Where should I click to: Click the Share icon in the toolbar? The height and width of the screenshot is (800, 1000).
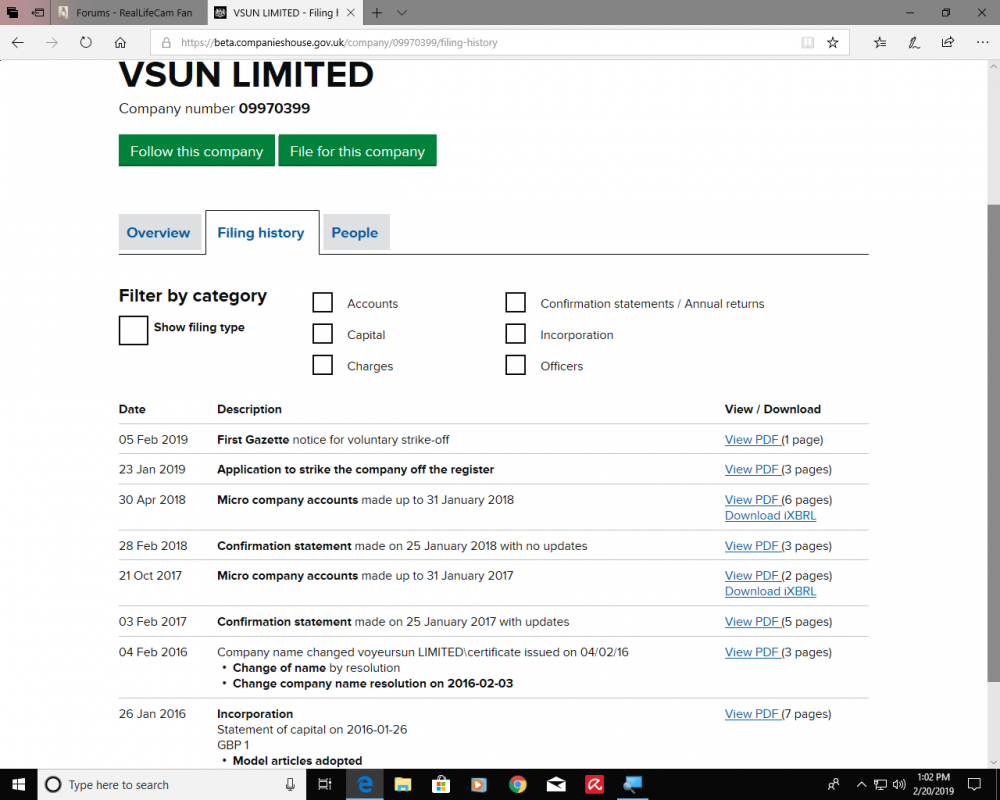(947, 42)
